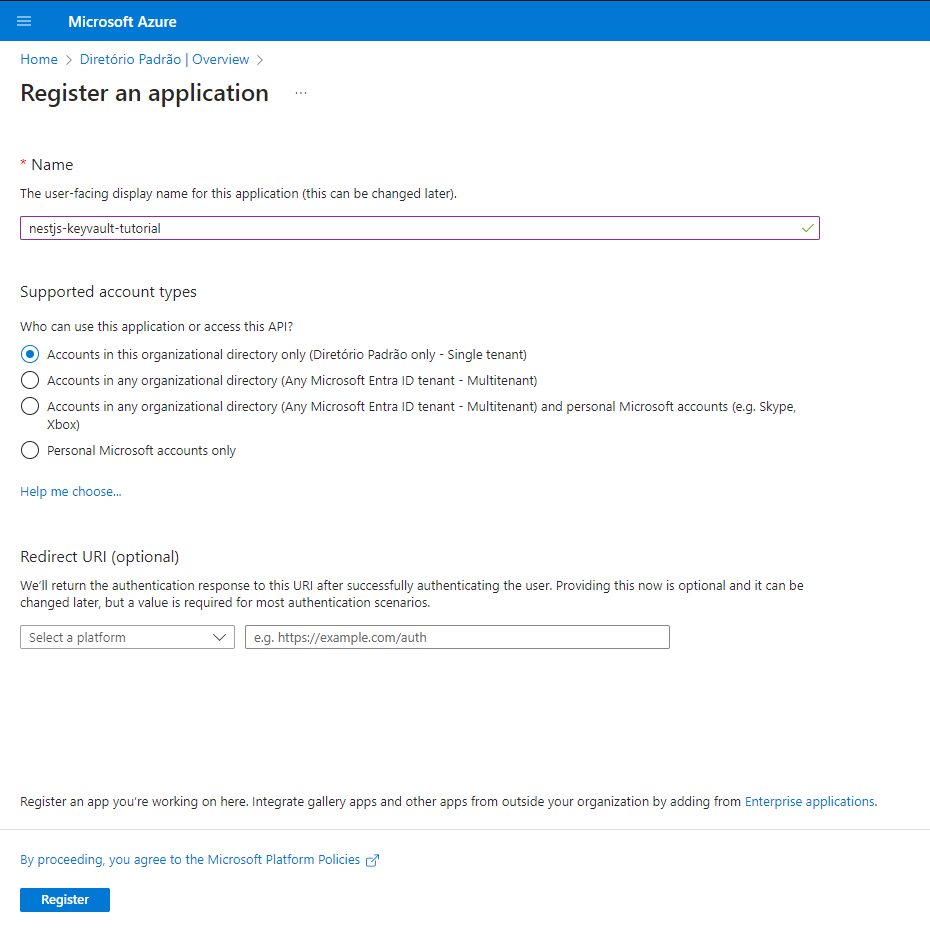The width and height of the screenshot is (930, 932).
Task: Open the Select a platform dropdown
Action: point(127,637)
